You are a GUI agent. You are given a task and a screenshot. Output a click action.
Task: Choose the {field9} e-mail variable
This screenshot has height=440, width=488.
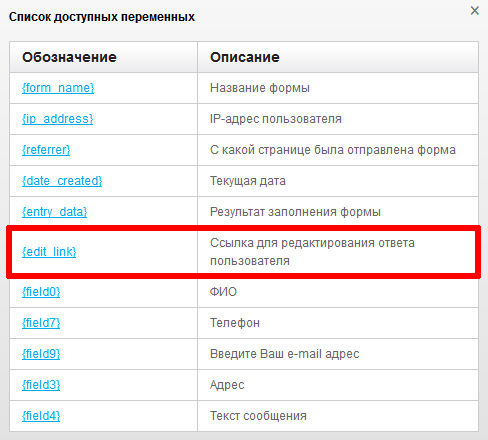pos(41,354)
